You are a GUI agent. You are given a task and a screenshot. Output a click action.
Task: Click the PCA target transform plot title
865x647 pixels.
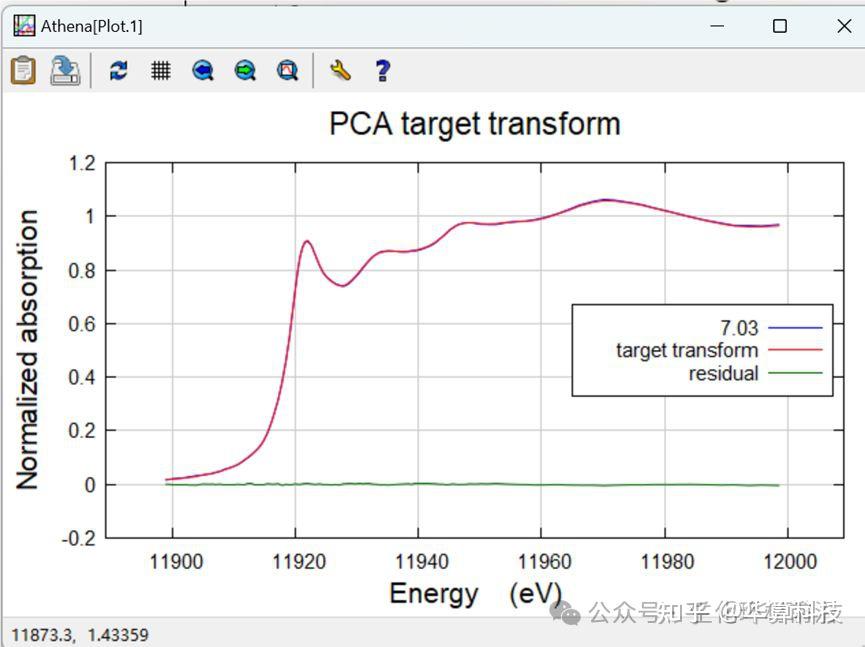click(x=473, y=122)
